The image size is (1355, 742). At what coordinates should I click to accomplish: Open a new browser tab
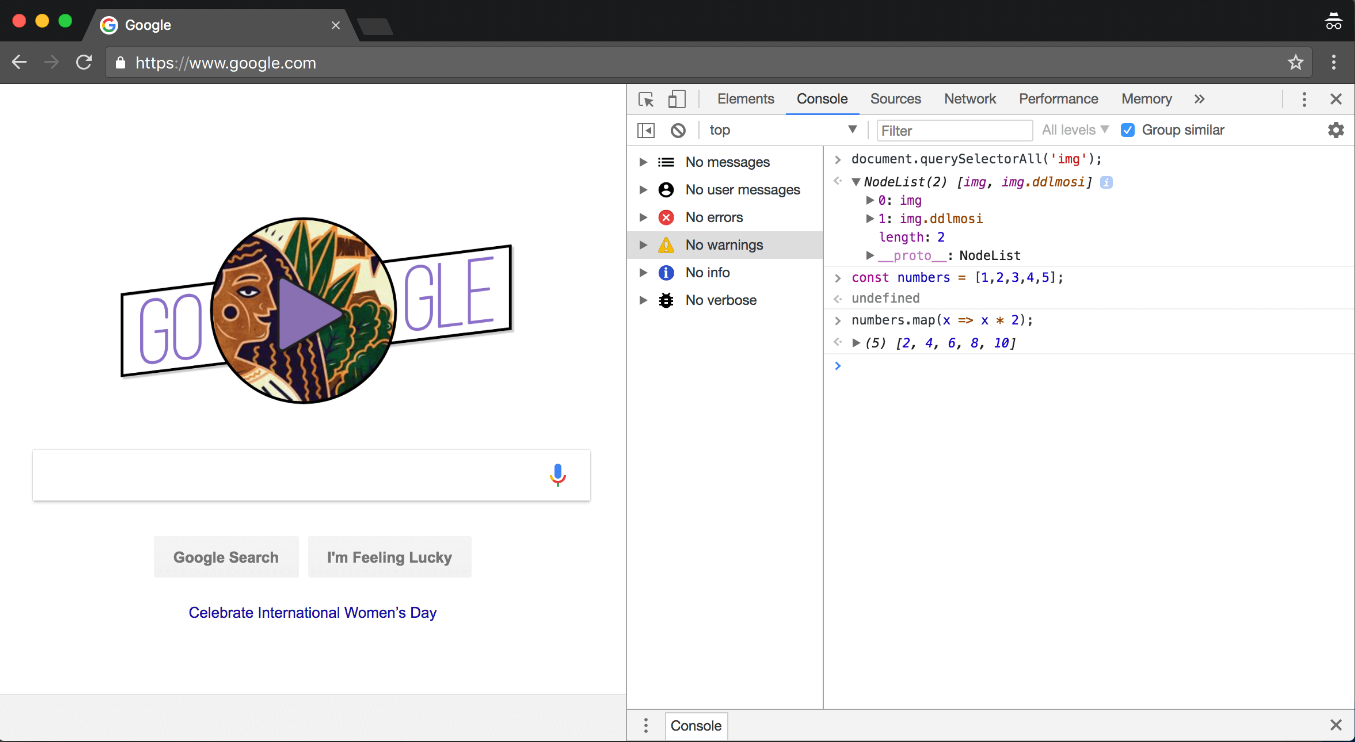[x=375, y=26]
